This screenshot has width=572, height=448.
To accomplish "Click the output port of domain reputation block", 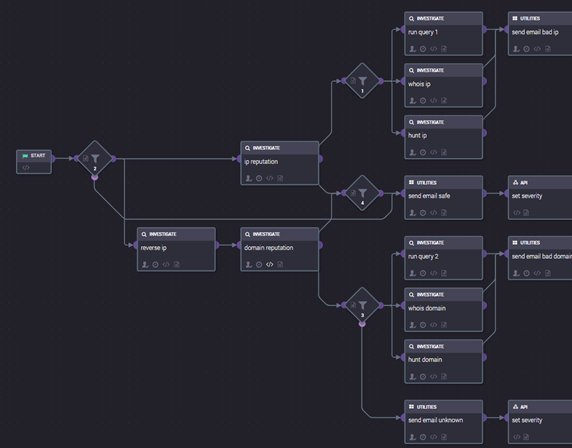I will pyautogui.click(x=320, y=245).
